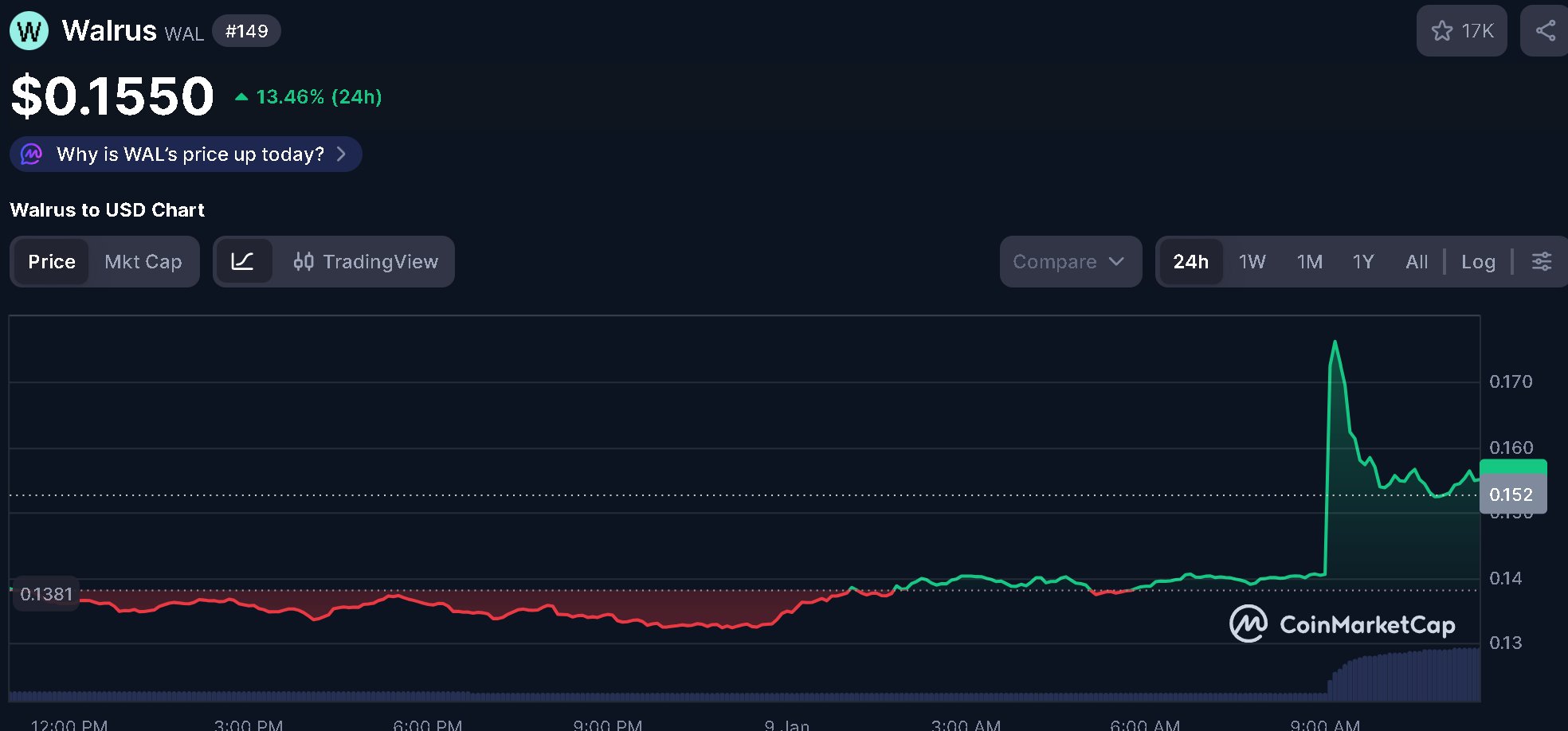The image size is (1568, 731).
Task: Switch chart to Mkt Cap view
Action: click(x=143, y=261)
